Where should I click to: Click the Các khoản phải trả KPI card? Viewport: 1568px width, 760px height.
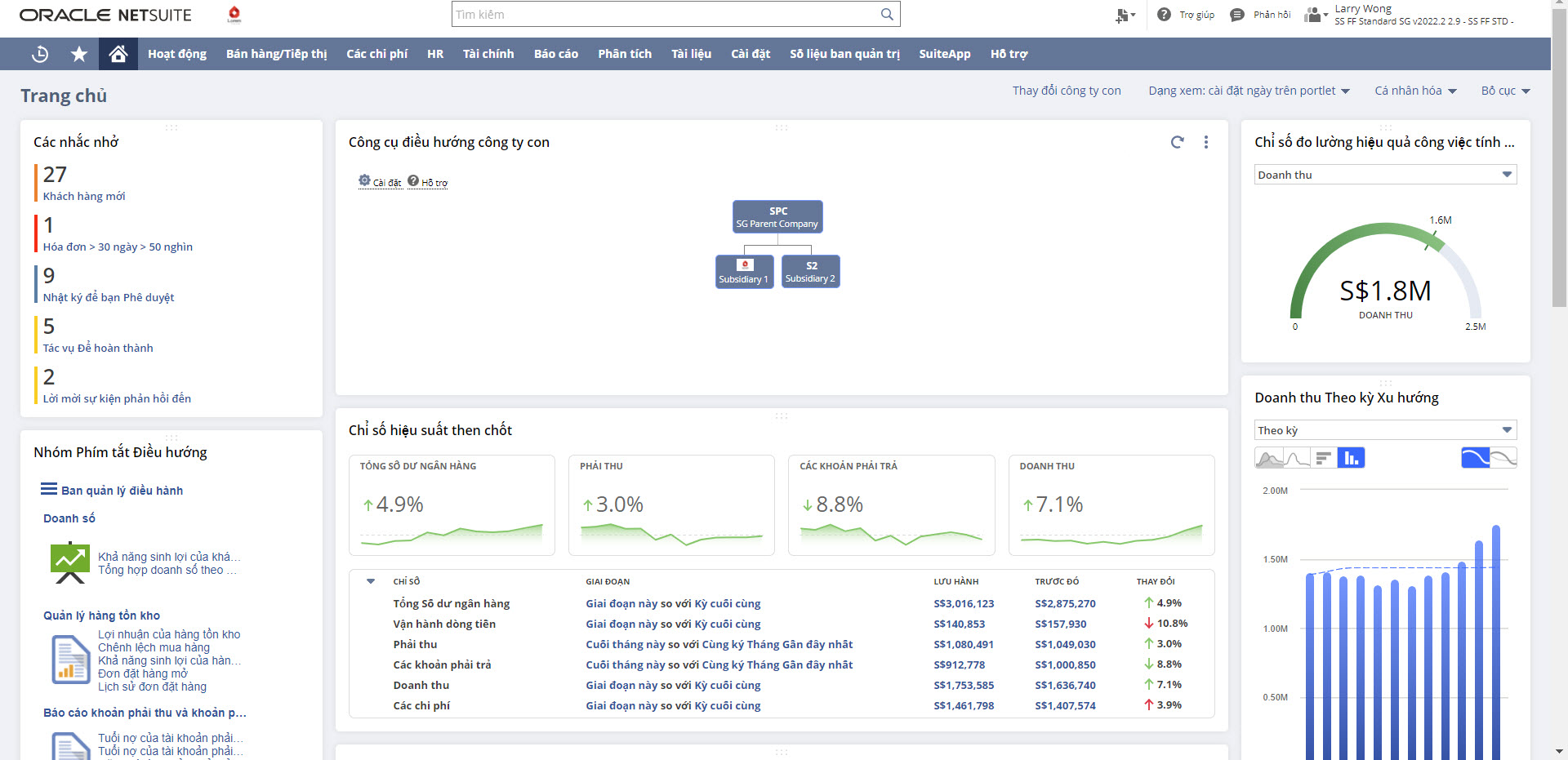892,505
